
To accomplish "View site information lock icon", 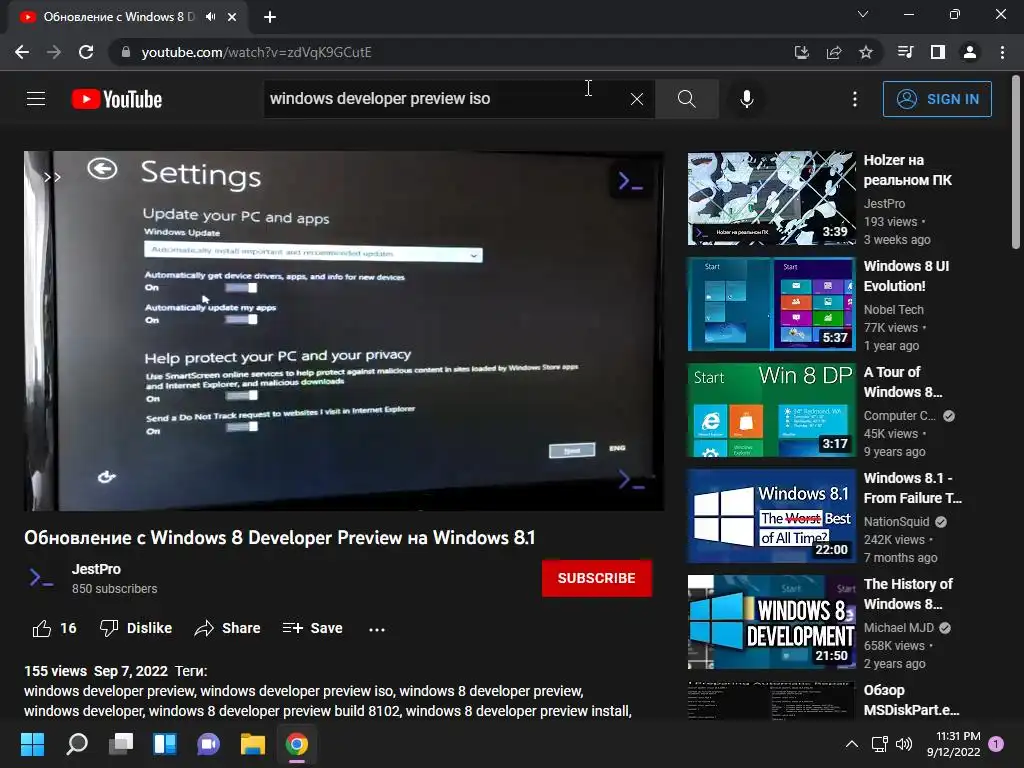I will [126, 52].
